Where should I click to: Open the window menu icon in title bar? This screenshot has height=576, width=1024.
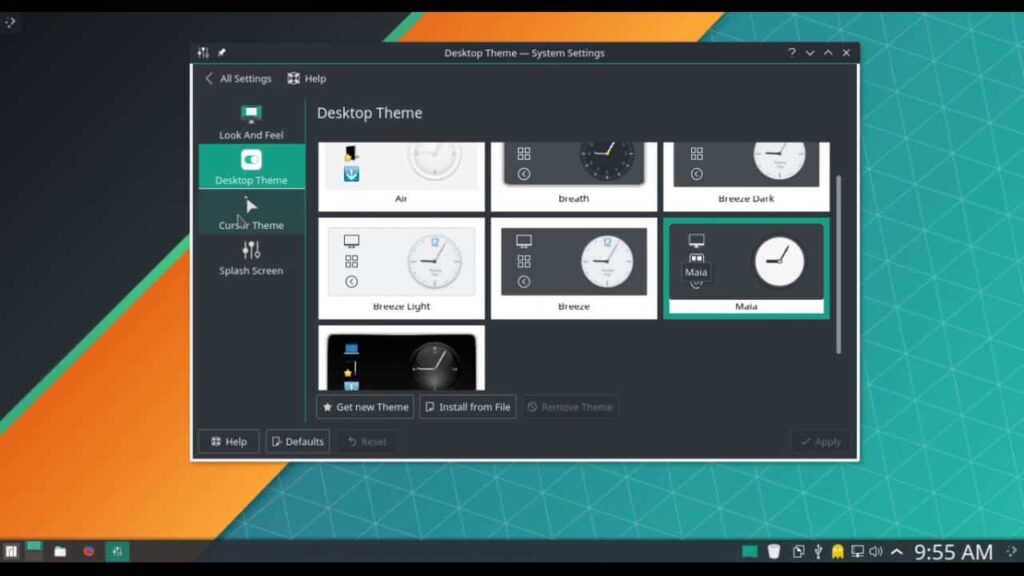pyautogui.click(x=203, y=52)
